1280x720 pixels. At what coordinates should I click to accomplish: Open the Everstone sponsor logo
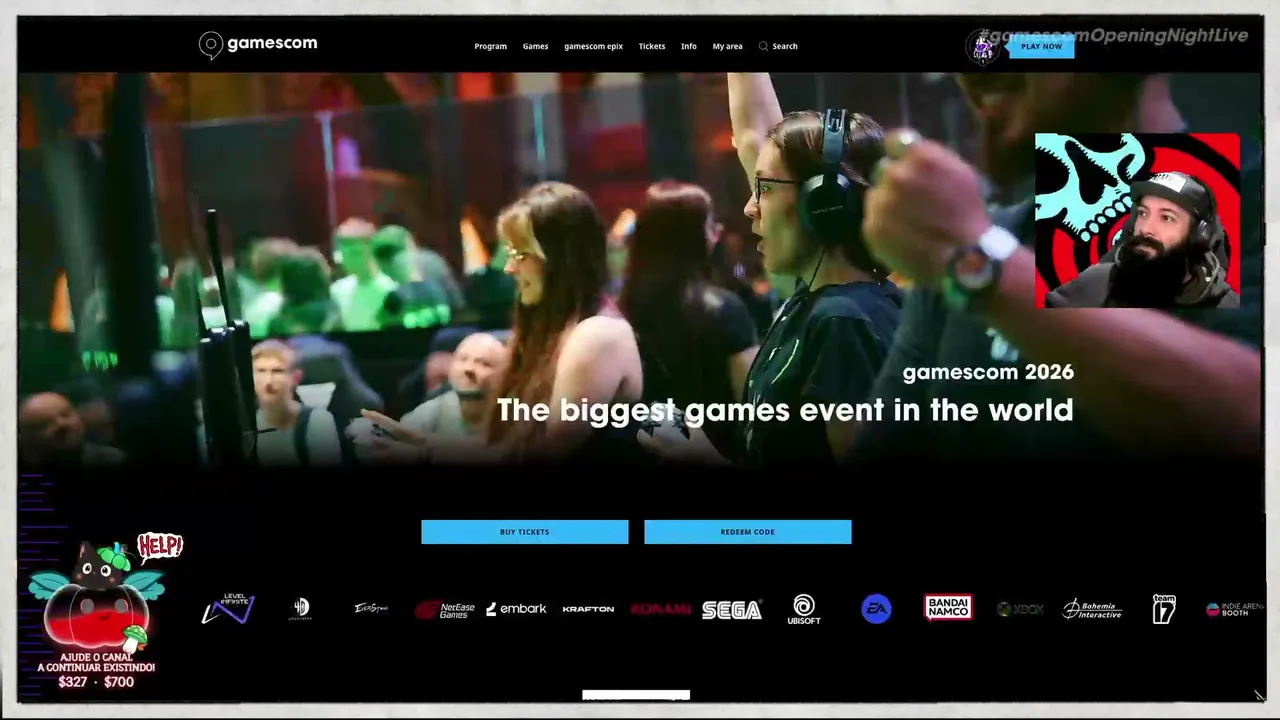click(371, 608)
